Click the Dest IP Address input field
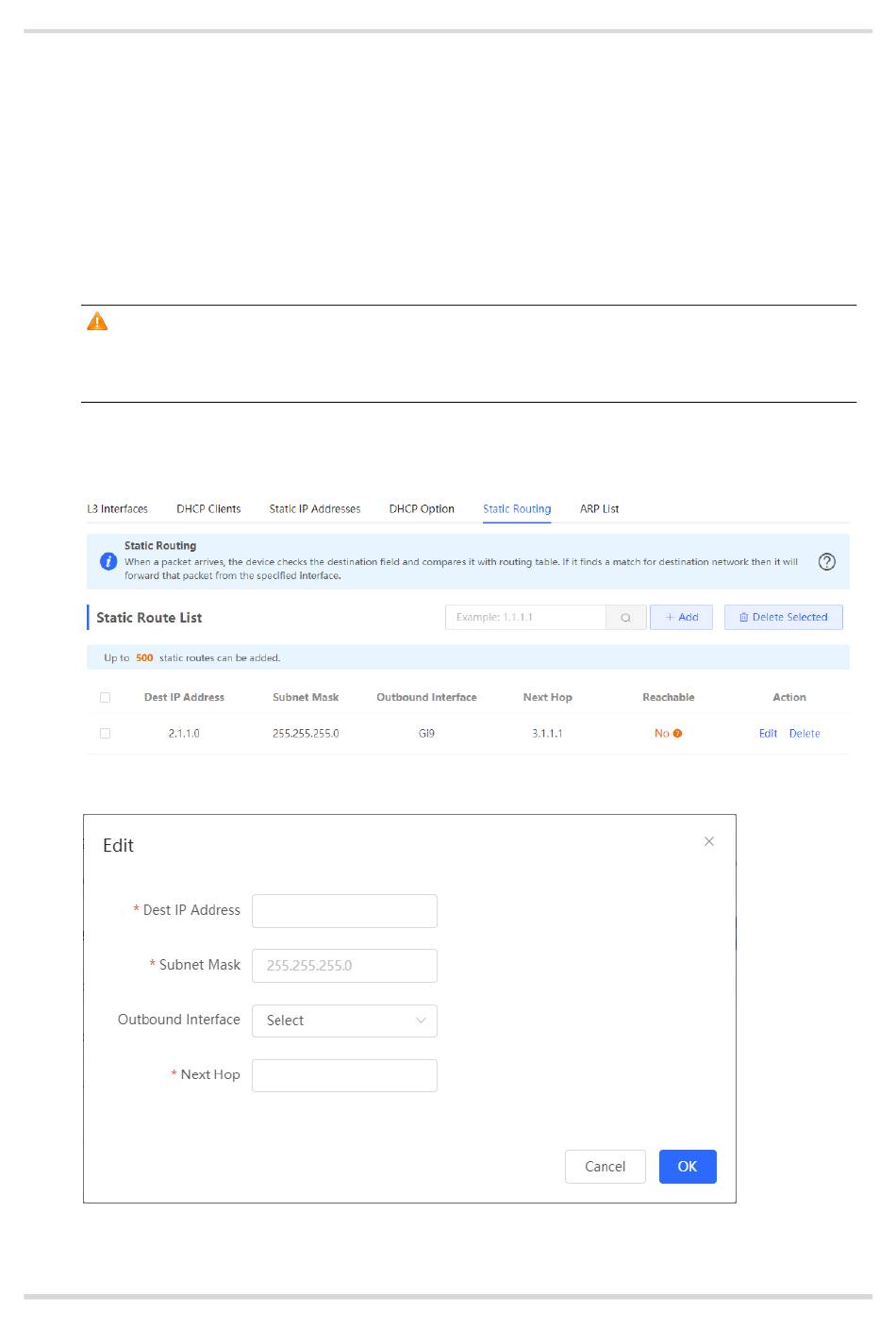 [343, 911]
